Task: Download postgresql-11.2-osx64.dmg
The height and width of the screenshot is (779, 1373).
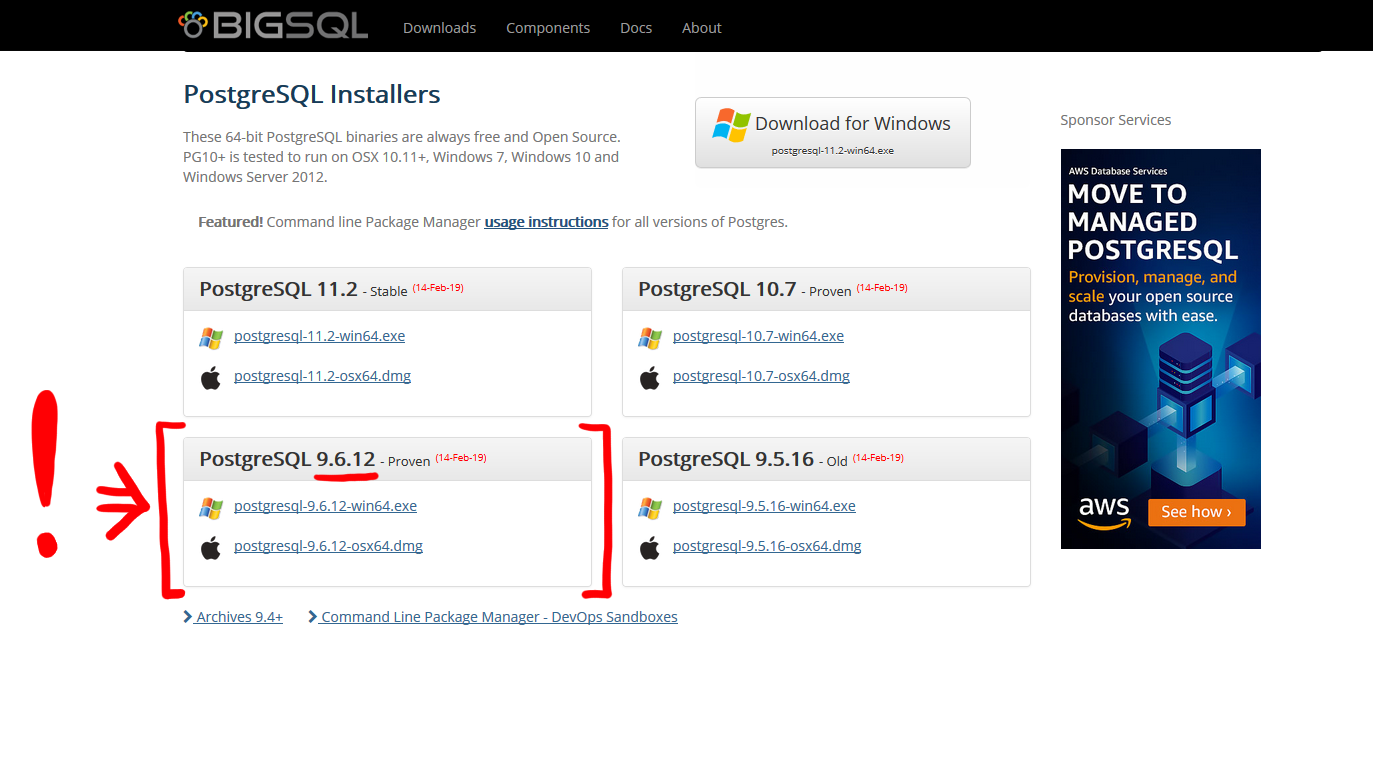Action: click(322, 376)
